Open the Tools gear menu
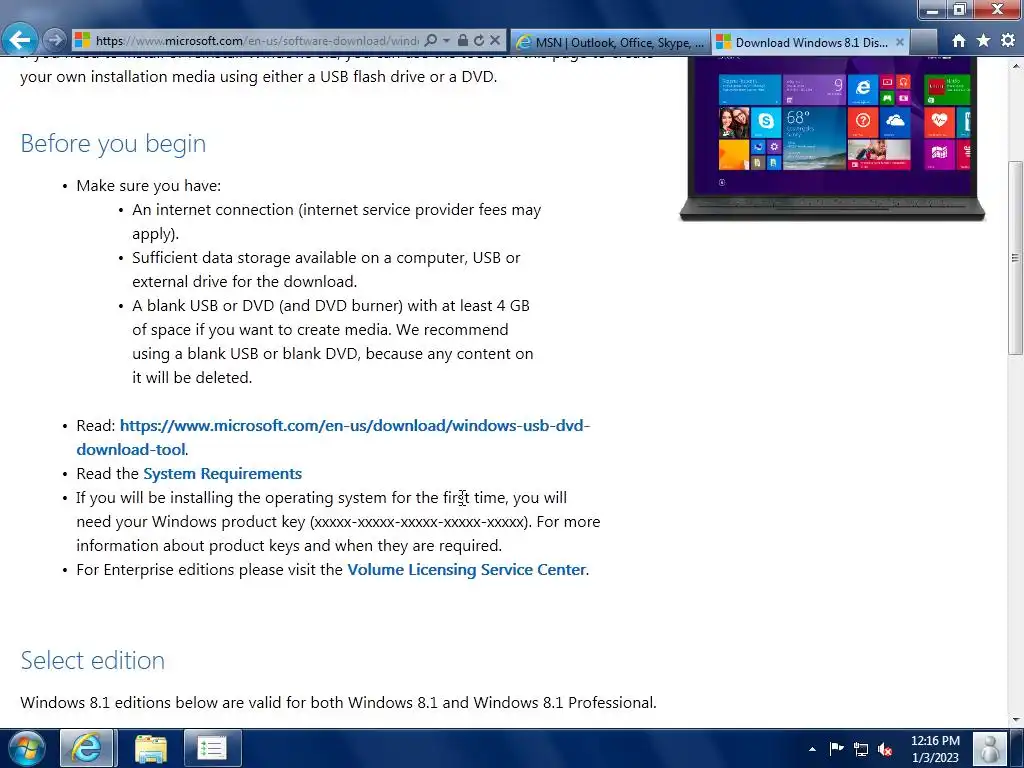The height and width of the screenshot is (768, 1024). [x=1008, y=40]
